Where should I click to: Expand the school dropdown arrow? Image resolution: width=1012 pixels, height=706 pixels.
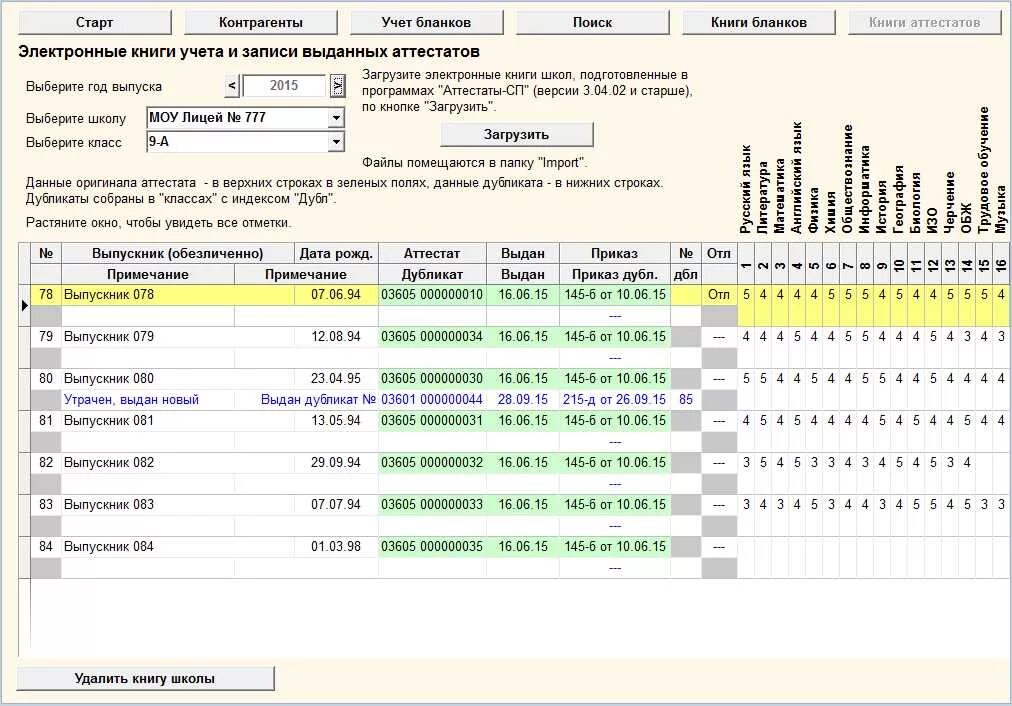point(336,118)
